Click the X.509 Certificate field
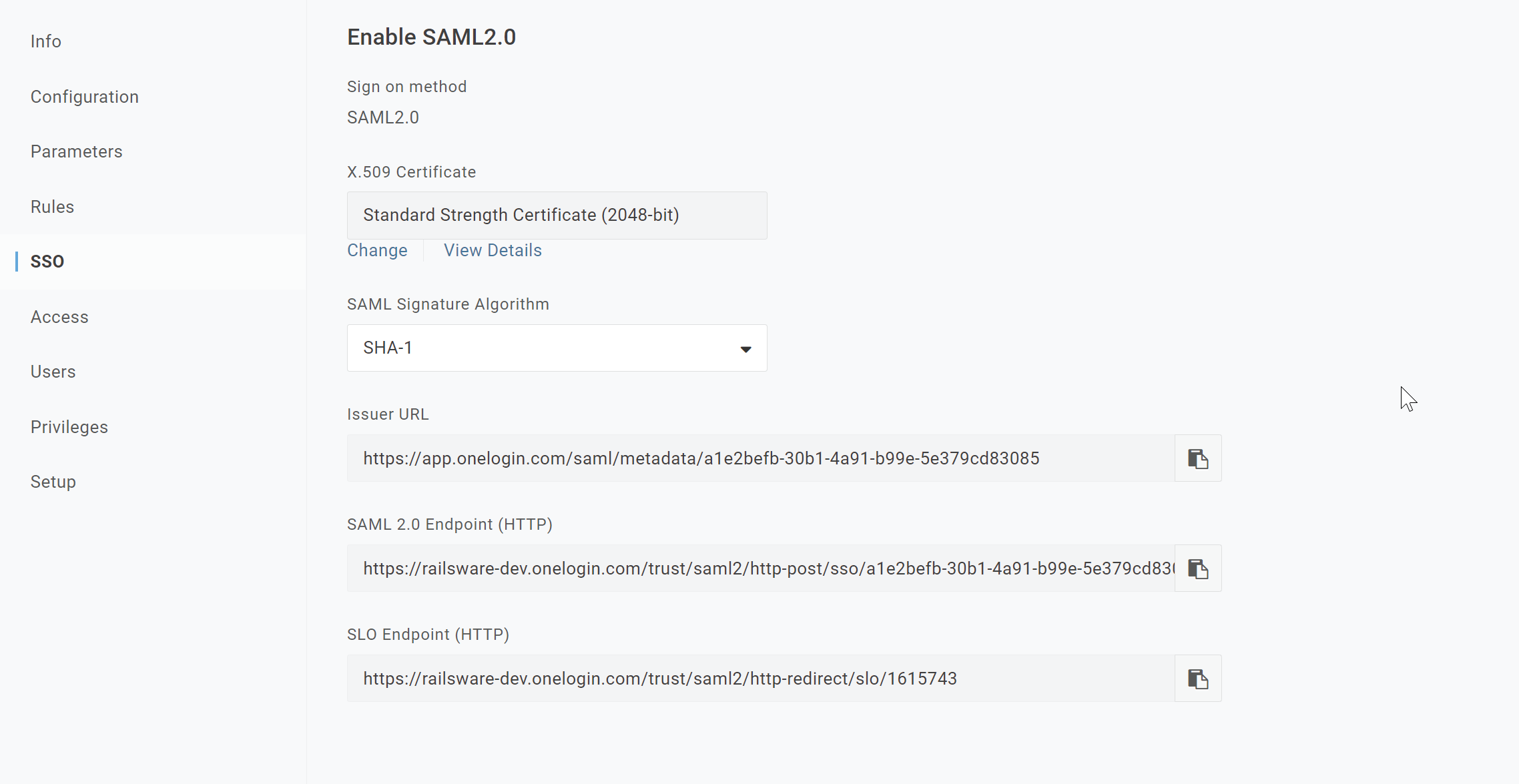Image resolution: width=1519 pixels, height=784 pixels. click(x=557, y=216)
